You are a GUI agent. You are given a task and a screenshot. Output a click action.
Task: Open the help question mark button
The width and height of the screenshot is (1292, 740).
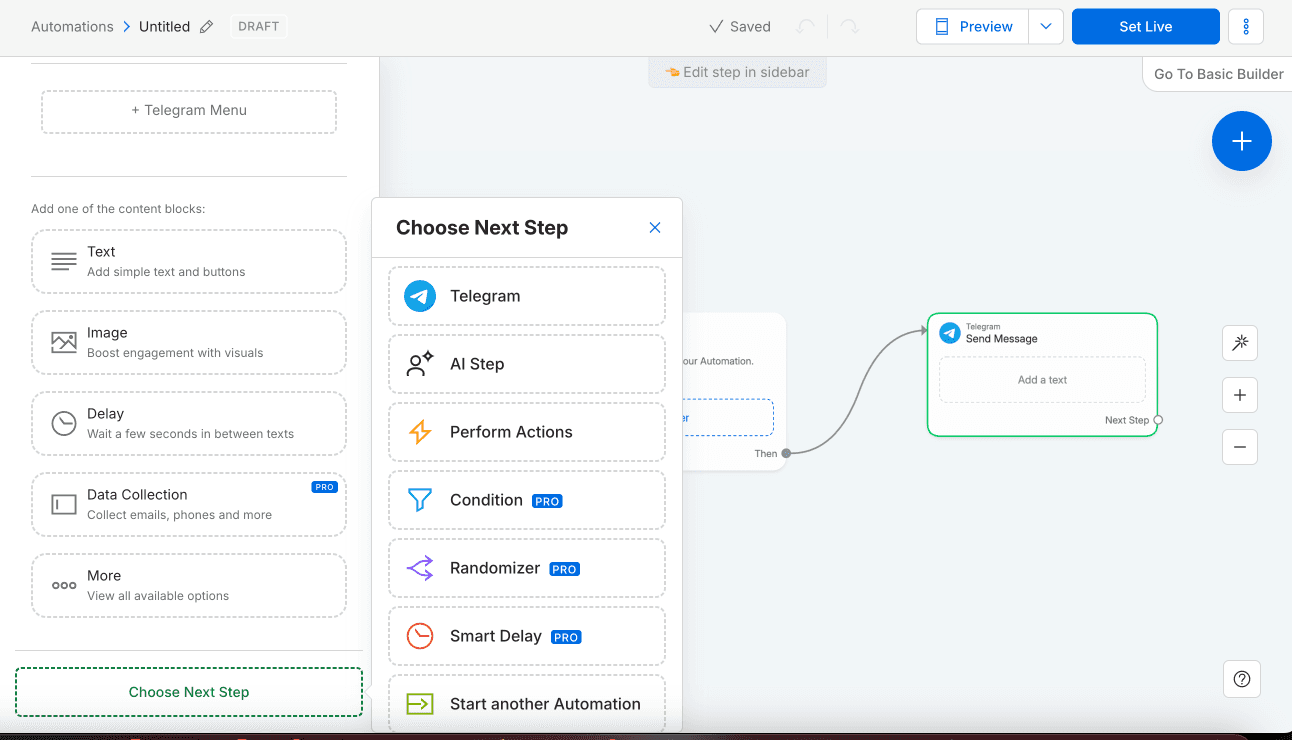pyautogui.click(x=1242, y=679)
